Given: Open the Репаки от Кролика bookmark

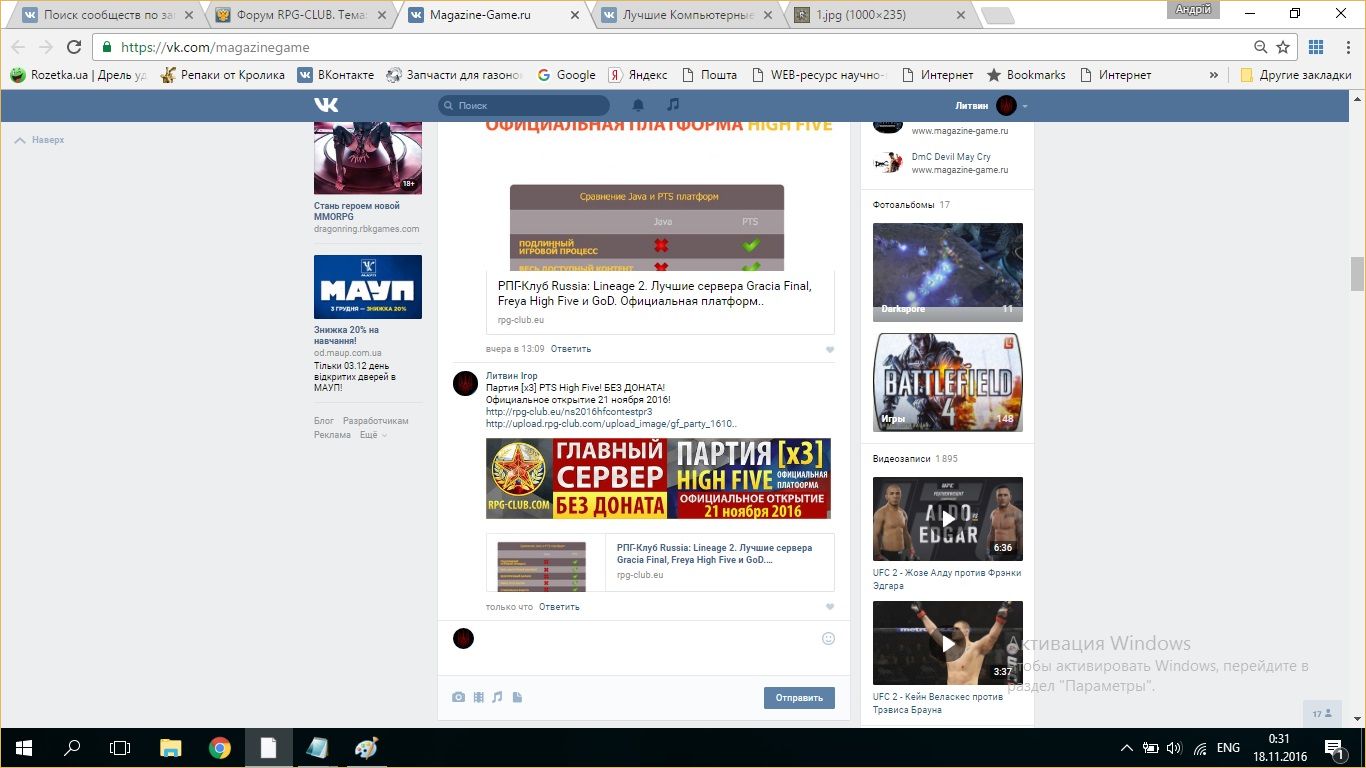Looking at the screenshot, I should click(224, 75).
